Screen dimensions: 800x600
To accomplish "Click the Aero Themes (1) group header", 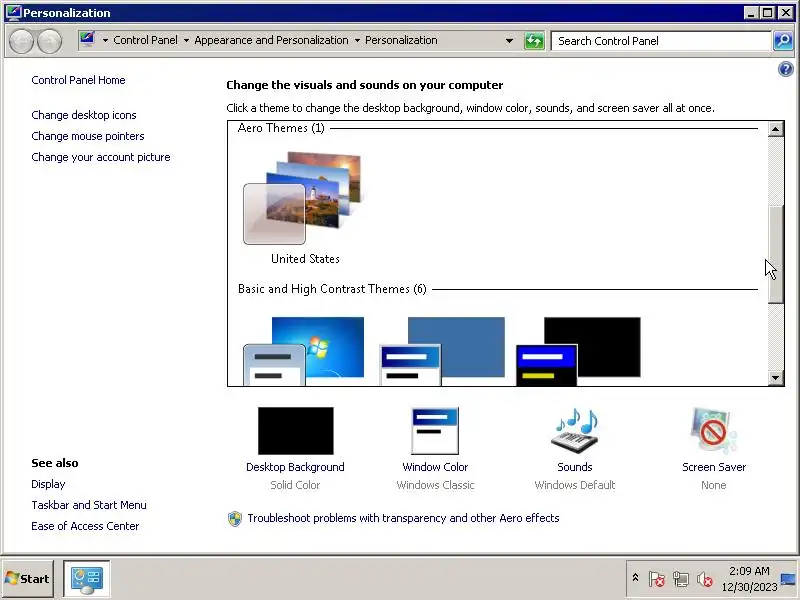I will [x=281, y=128].
